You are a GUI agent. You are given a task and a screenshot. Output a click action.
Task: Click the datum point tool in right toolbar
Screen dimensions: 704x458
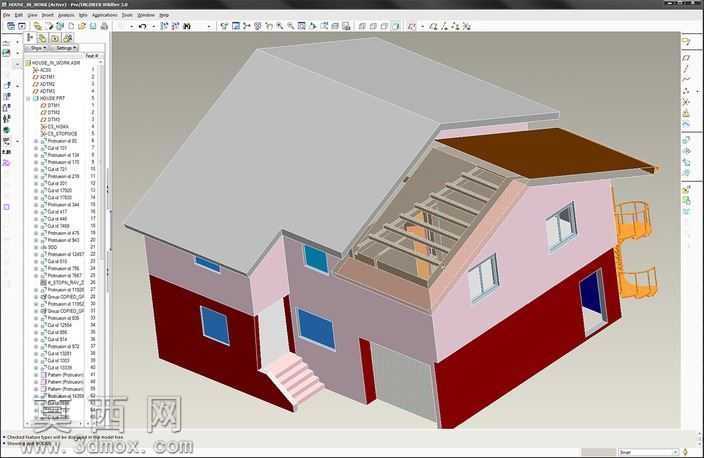[686, 91]
